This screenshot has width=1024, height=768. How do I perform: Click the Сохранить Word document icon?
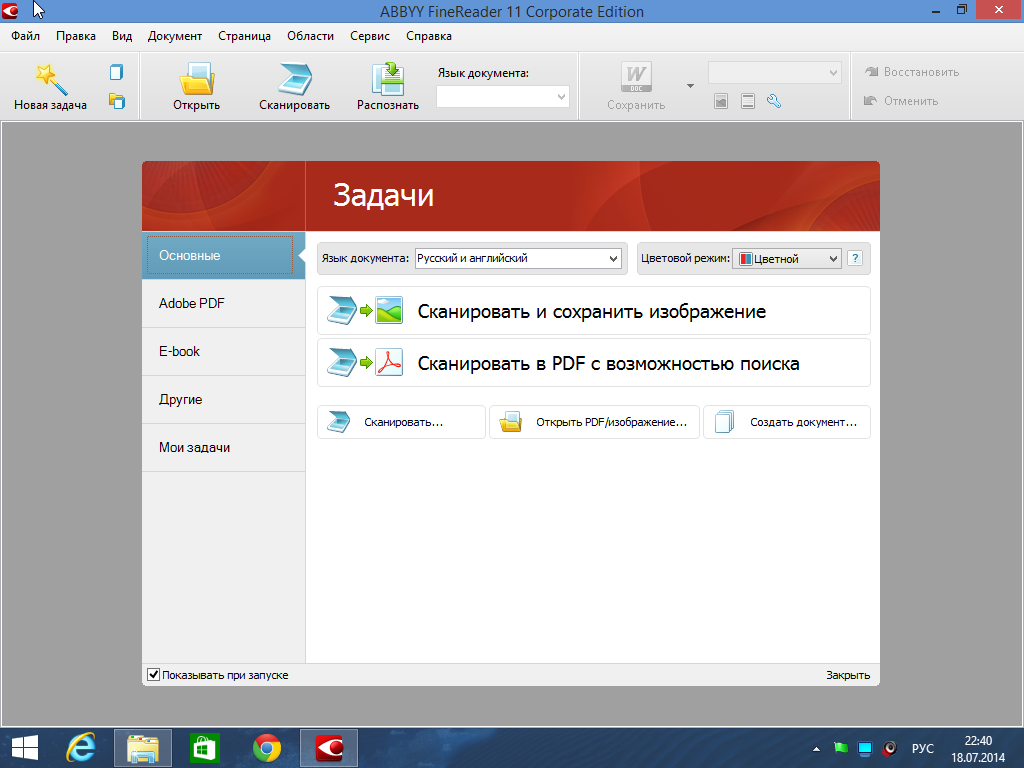tap(636, 78)
